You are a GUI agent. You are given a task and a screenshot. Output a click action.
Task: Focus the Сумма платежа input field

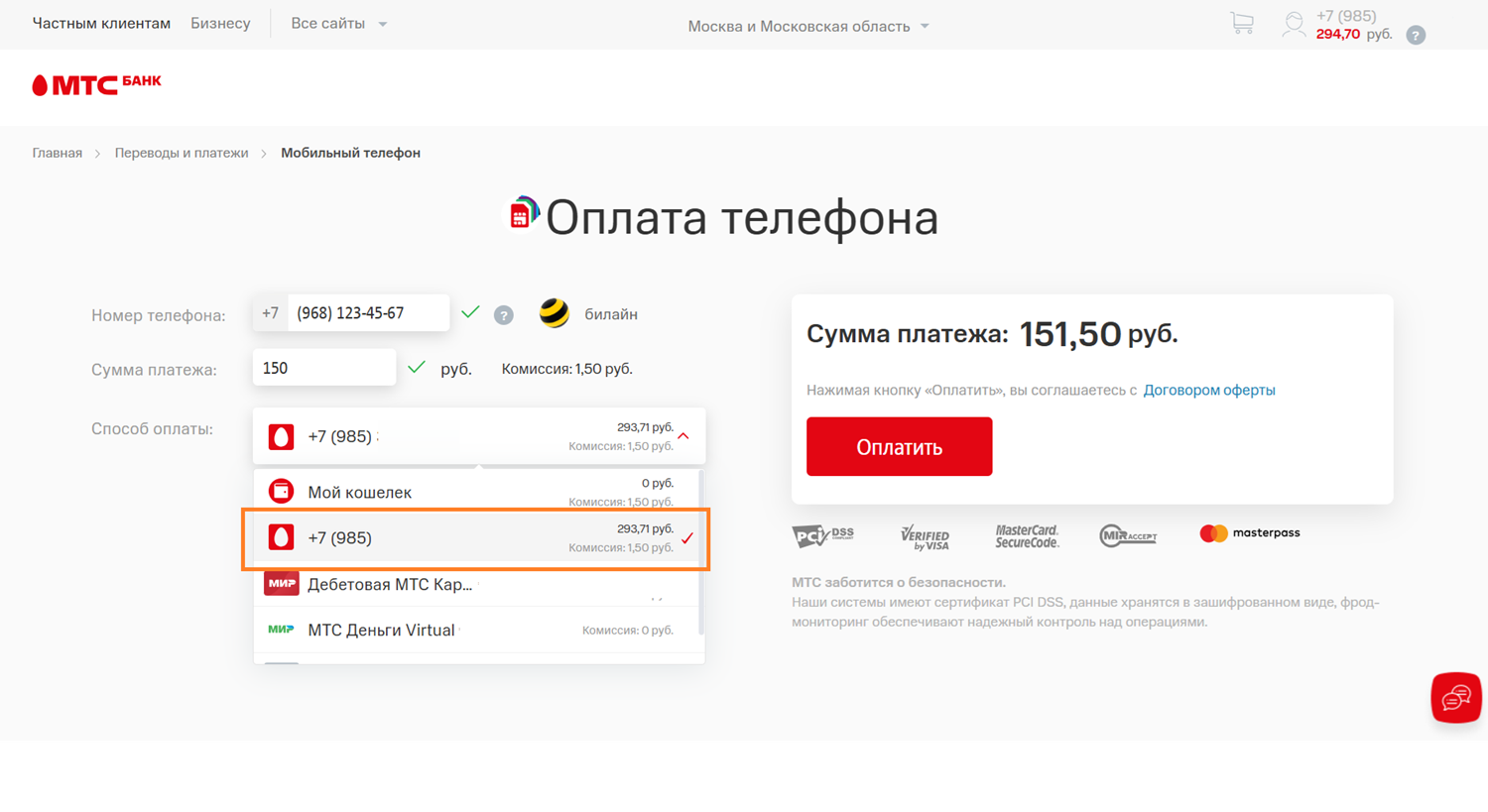pyautogui.click(x=324, y=368)
